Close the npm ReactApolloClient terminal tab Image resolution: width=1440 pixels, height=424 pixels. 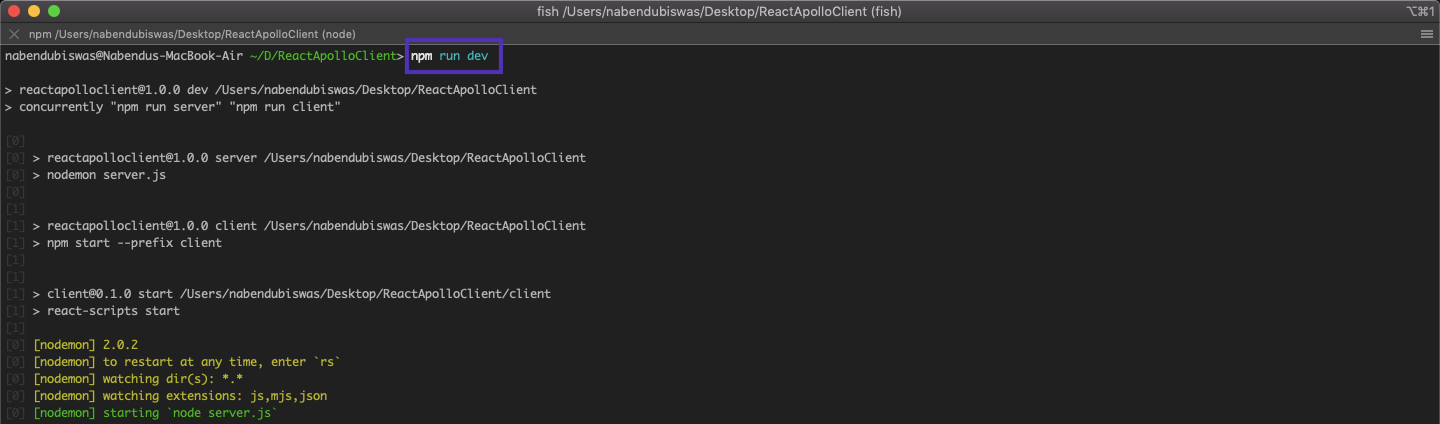pos(14,34)
